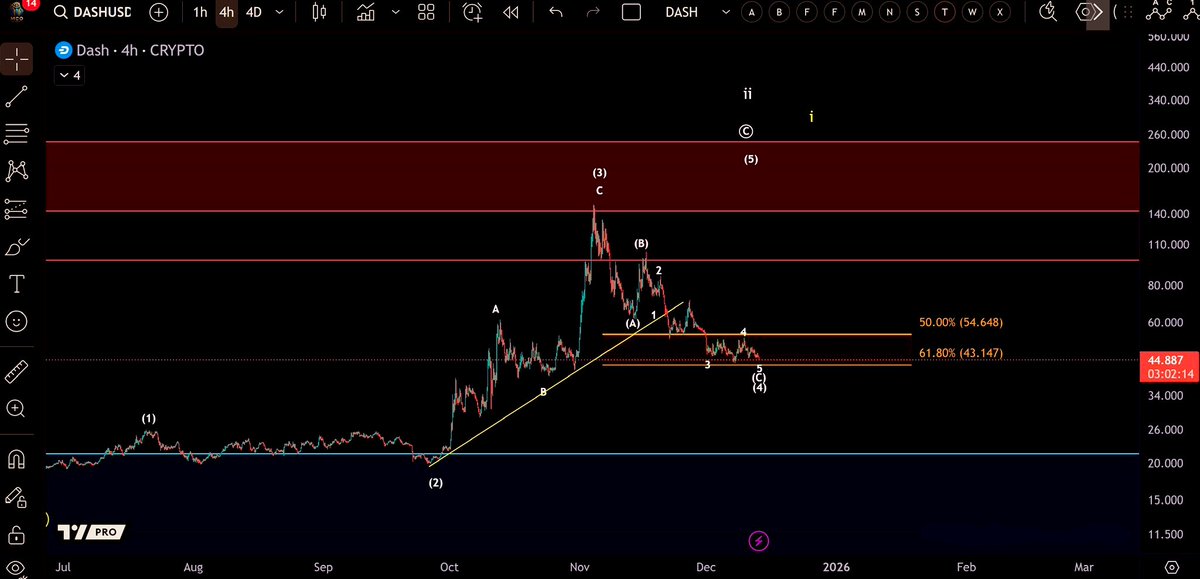This screenshot has height=579, width=1200.
Task: Open the candlestick chart type selector
Action: click(x=320, y=13)
